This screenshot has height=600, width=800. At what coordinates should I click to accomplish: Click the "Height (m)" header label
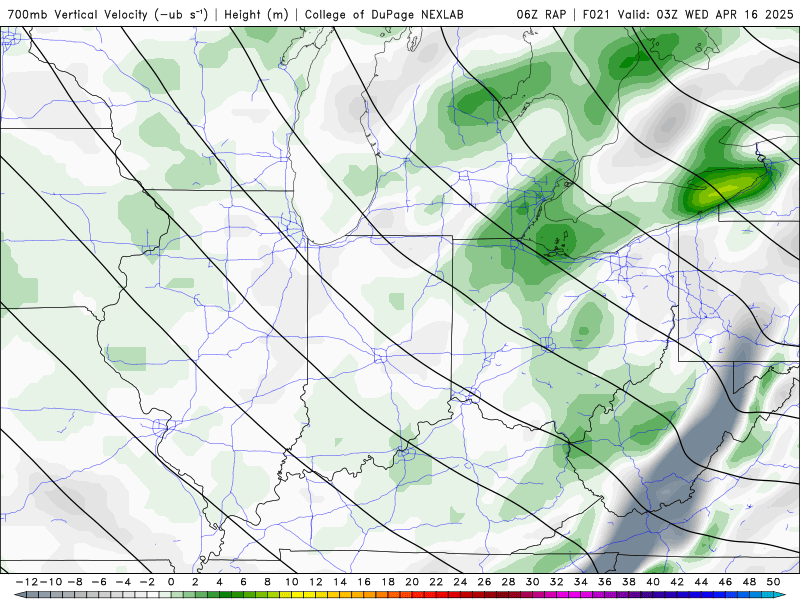[256, 14]
